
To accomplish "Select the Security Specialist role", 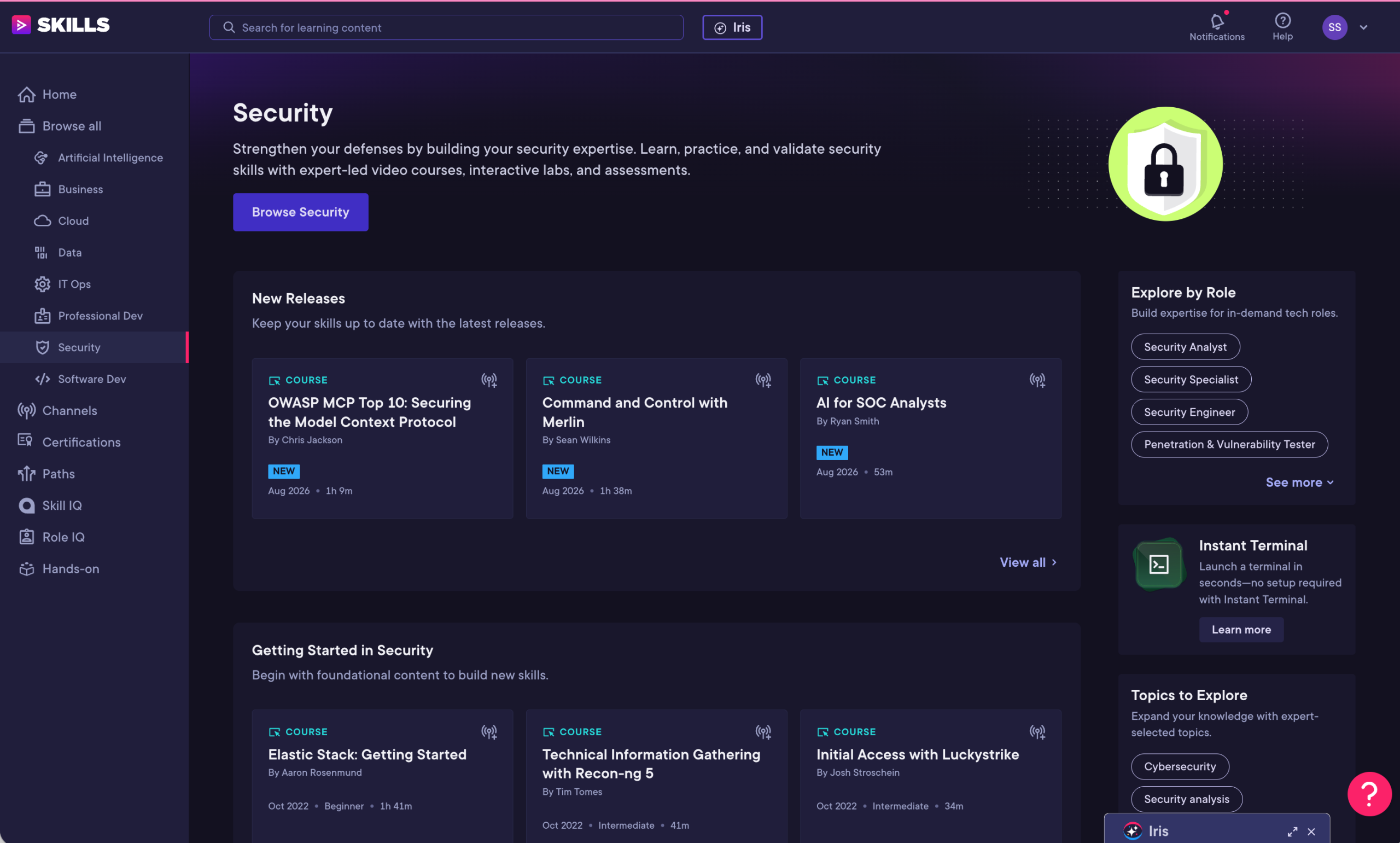I will pyautogui.click(x=1191, y=380).
